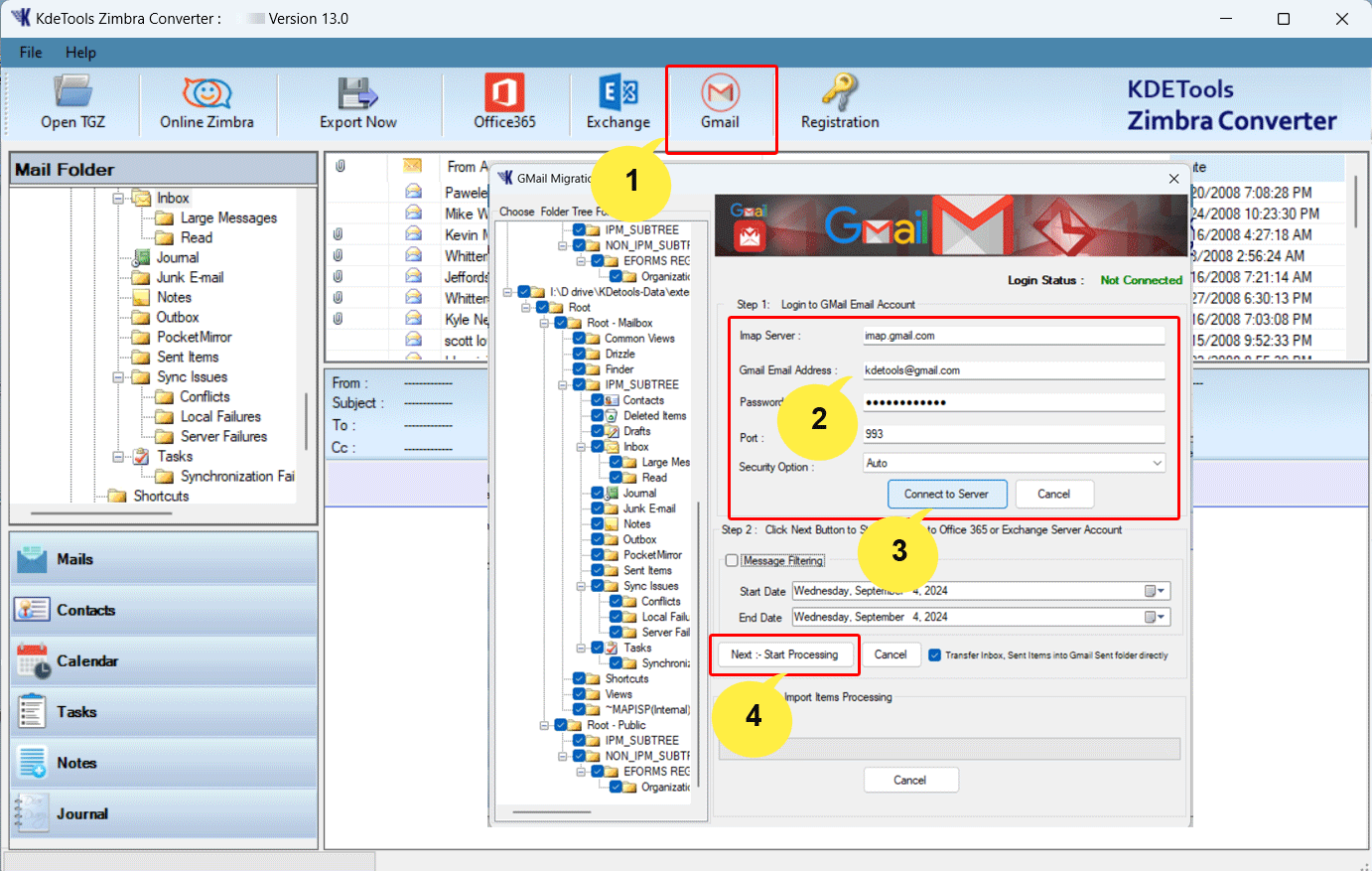Image resolution: width=1372 pixels, height=871 pixels.
Task: Choose the Exchange export icon
Action: coord(617,102)
